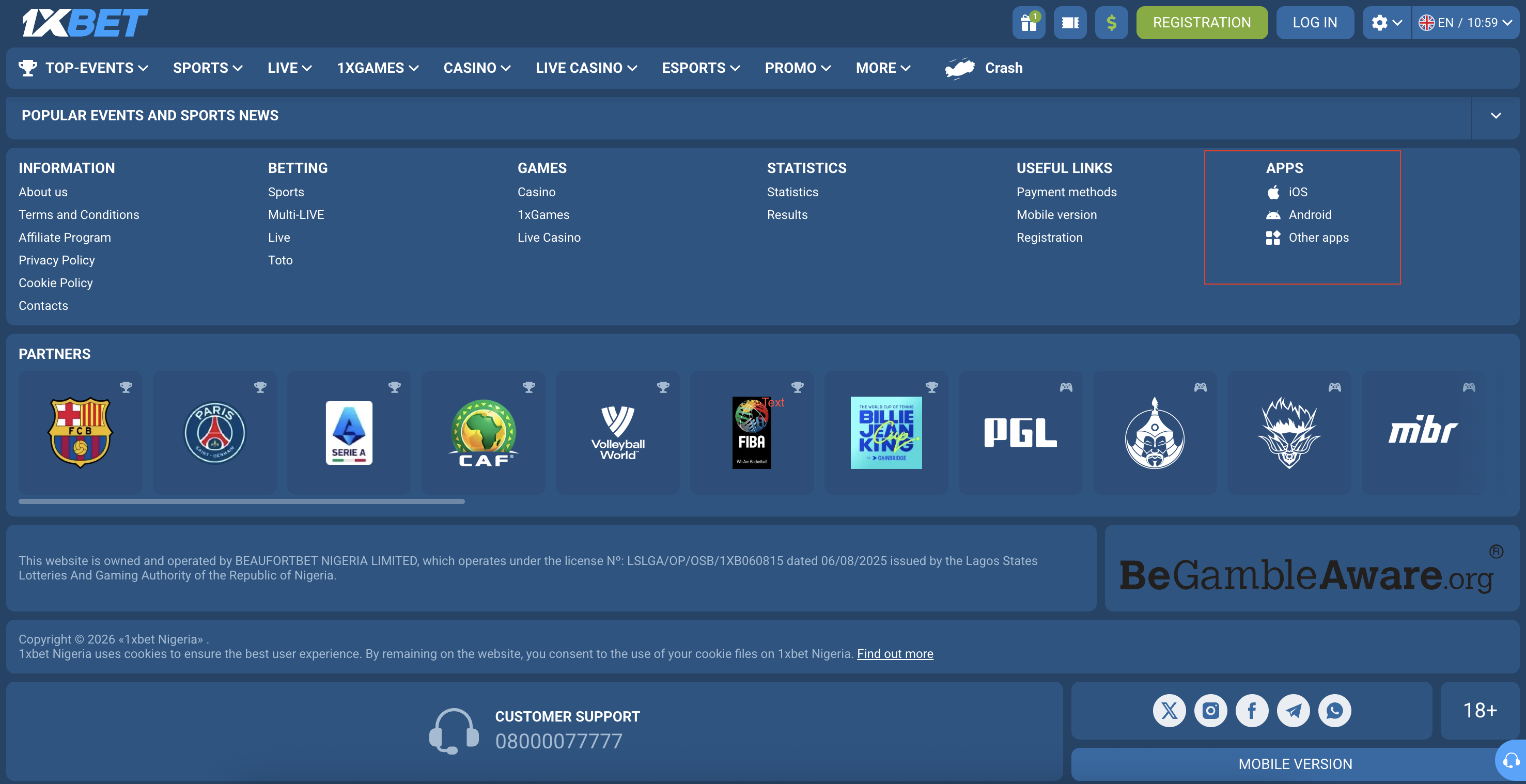Open the Privacy Policy link
The image size is (1526, 784).
(56, 260)
